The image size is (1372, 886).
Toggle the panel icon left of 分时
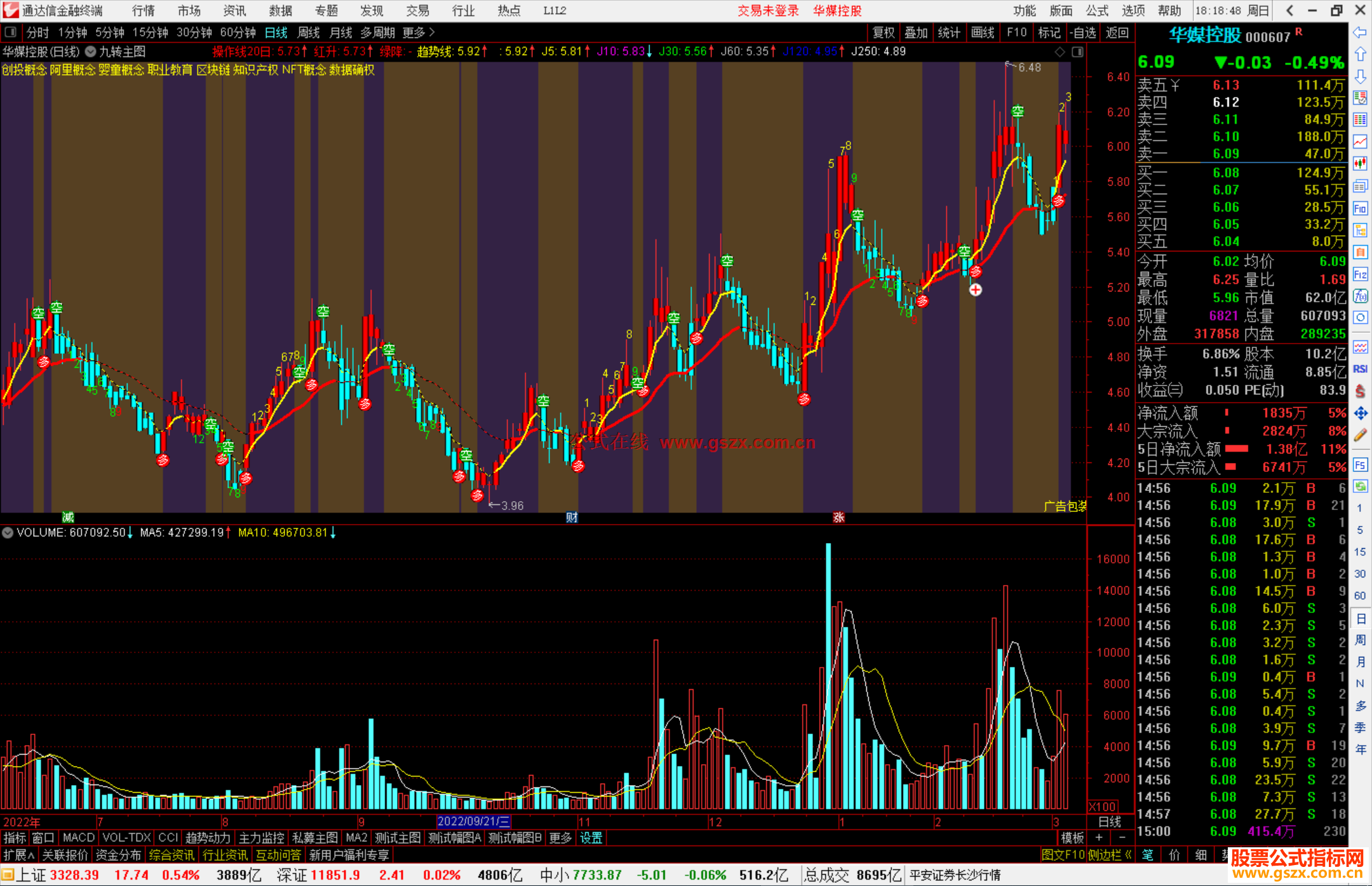tap(10, 32)
